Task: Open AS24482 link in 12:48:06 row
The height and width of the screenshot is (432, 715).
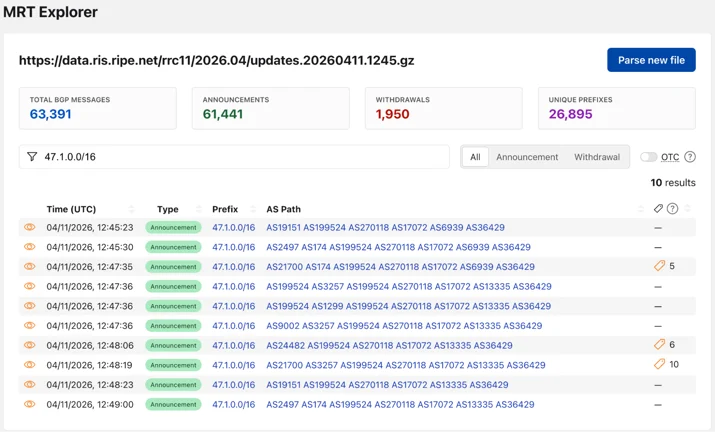Action: tap(285, 345)
